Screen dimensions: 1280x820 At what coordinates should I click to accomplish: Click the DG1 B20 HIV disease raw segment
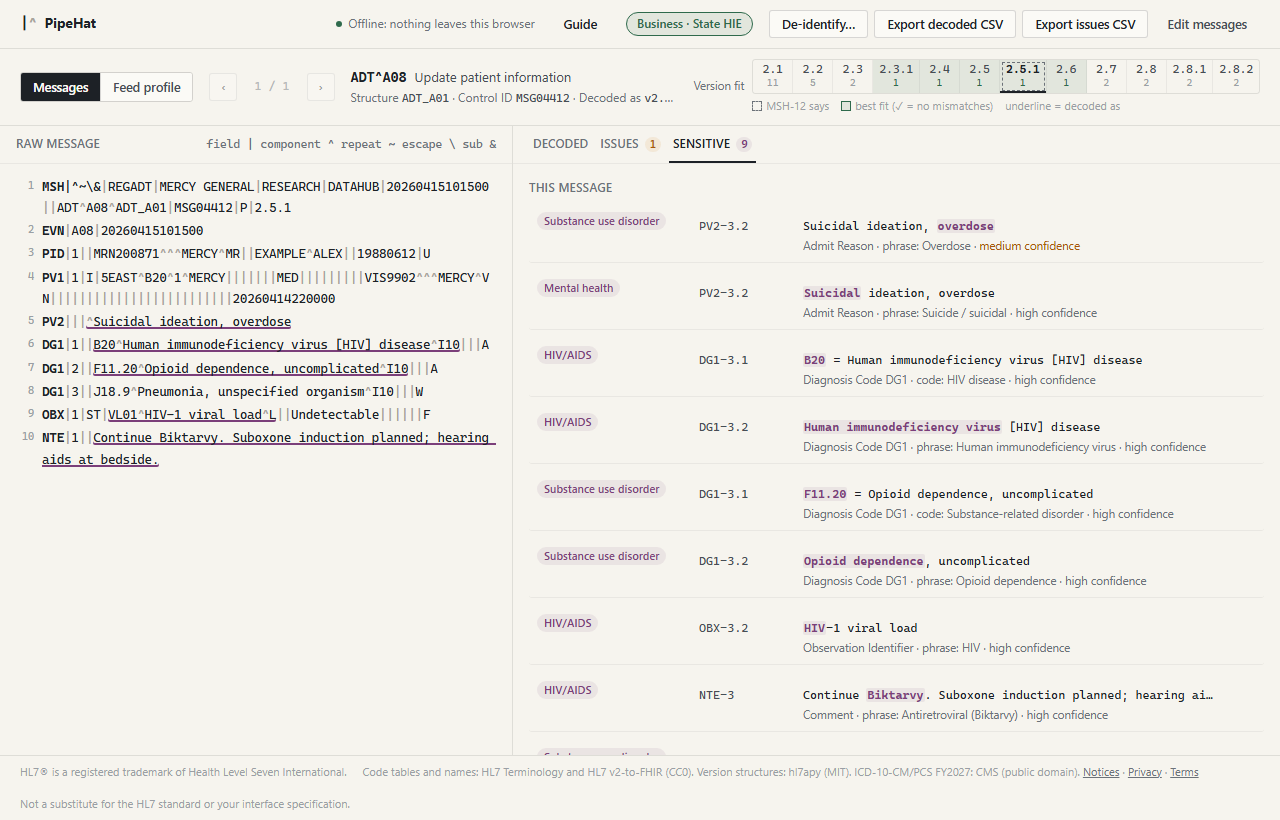265,345
